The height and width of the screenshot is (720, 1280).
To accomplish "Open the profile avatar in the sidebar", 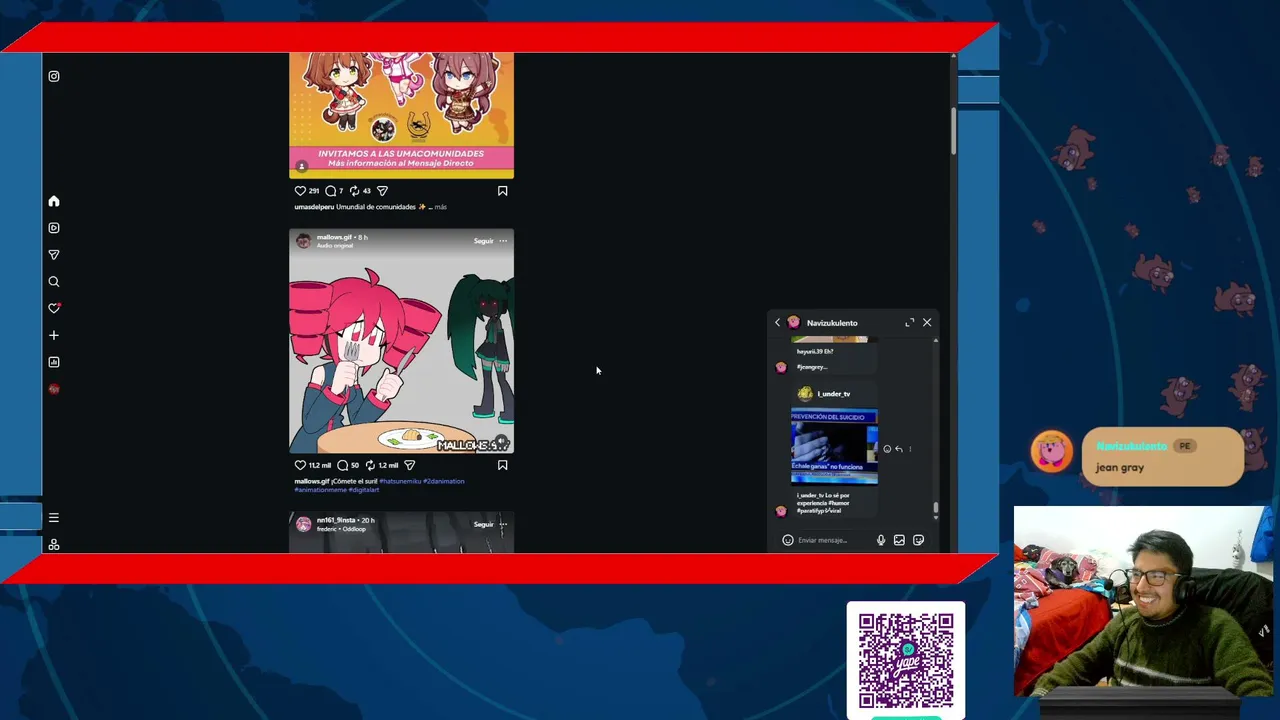I will pyautogui.click(x=54, y=389).
